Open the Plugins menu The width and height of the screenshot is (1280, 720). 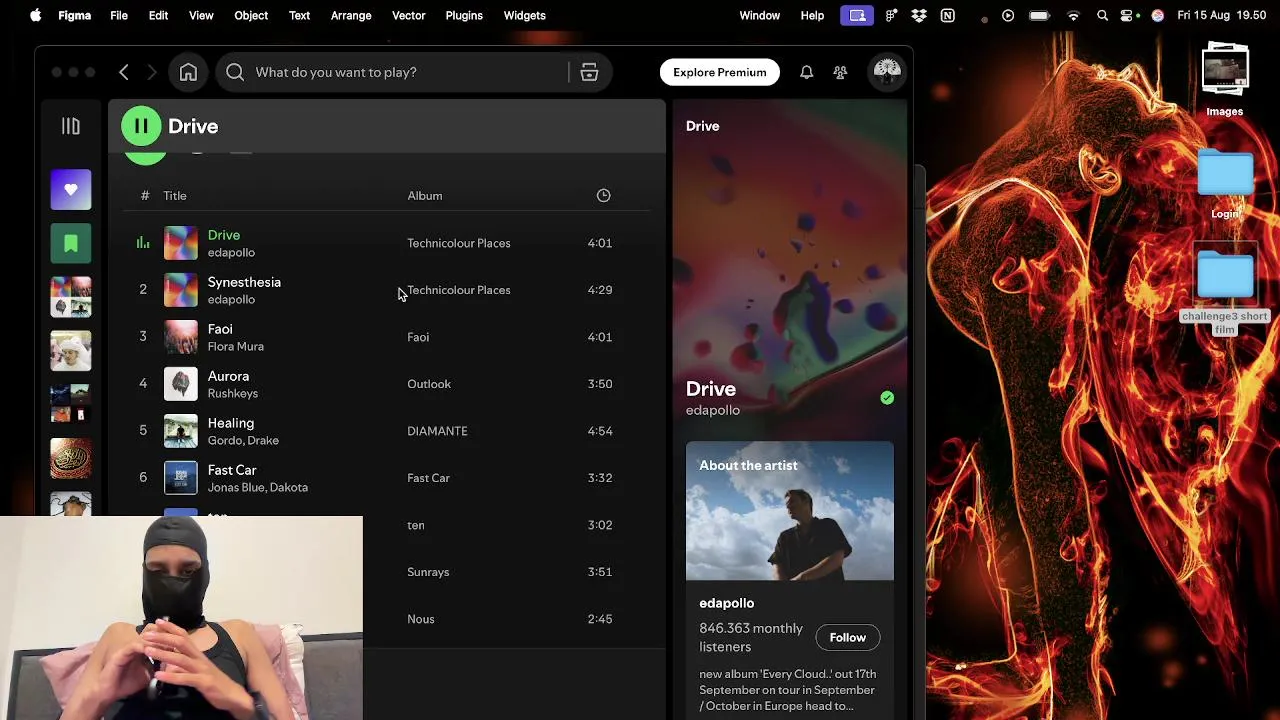[464, 15]
